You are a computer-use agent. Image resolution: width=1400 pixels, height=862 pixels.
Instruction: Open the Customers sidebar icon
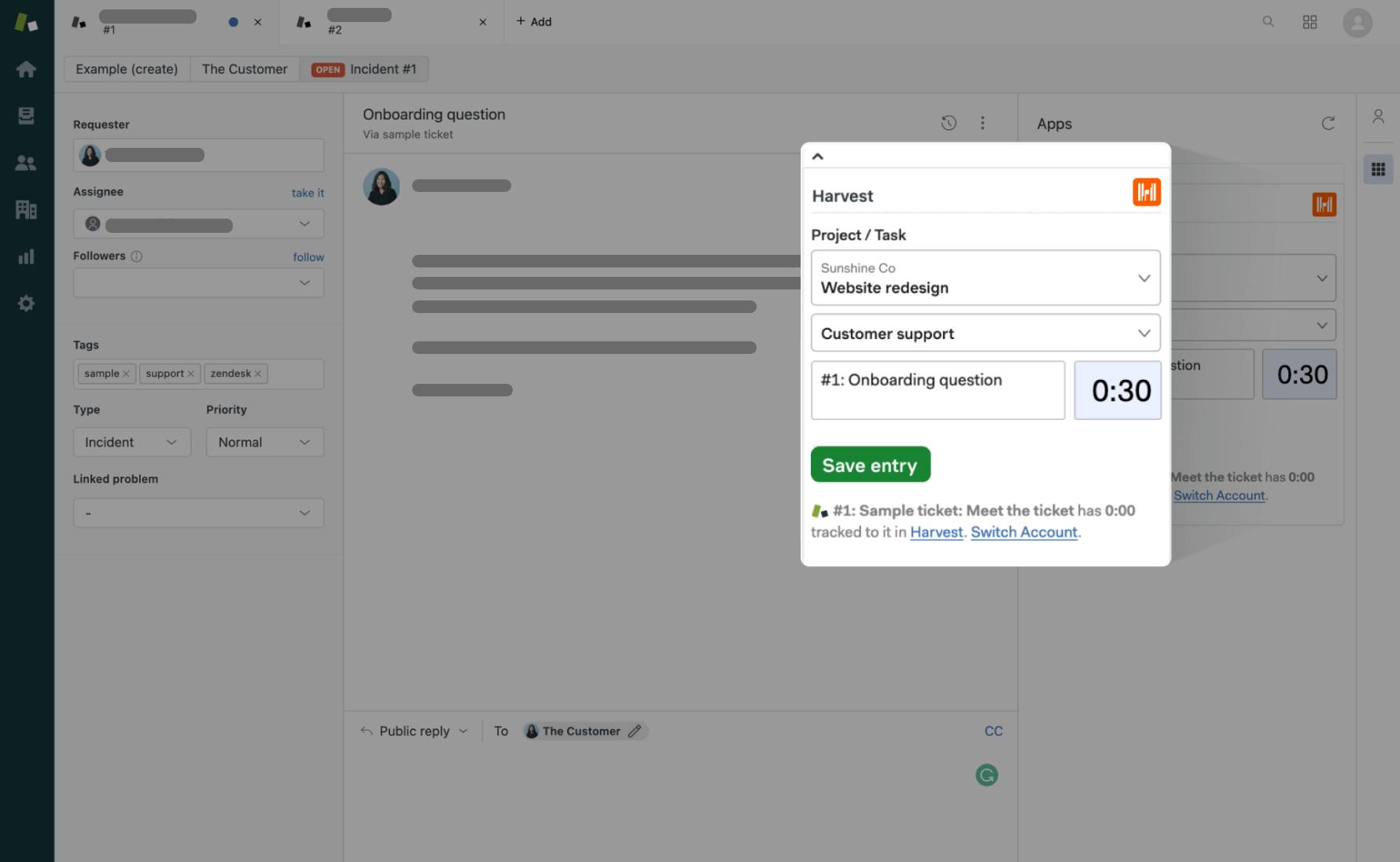tap(26, 162)
